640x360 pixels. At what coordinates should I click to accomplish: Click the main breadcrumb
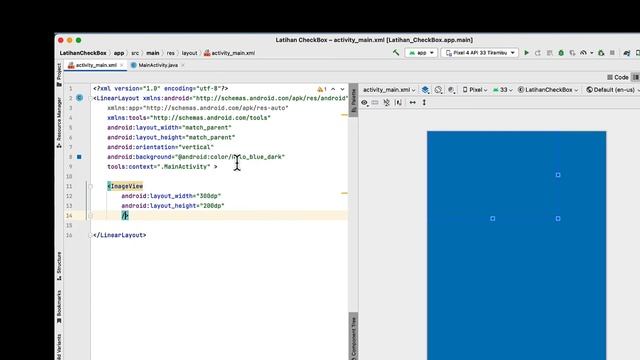[x=153, y=53]
